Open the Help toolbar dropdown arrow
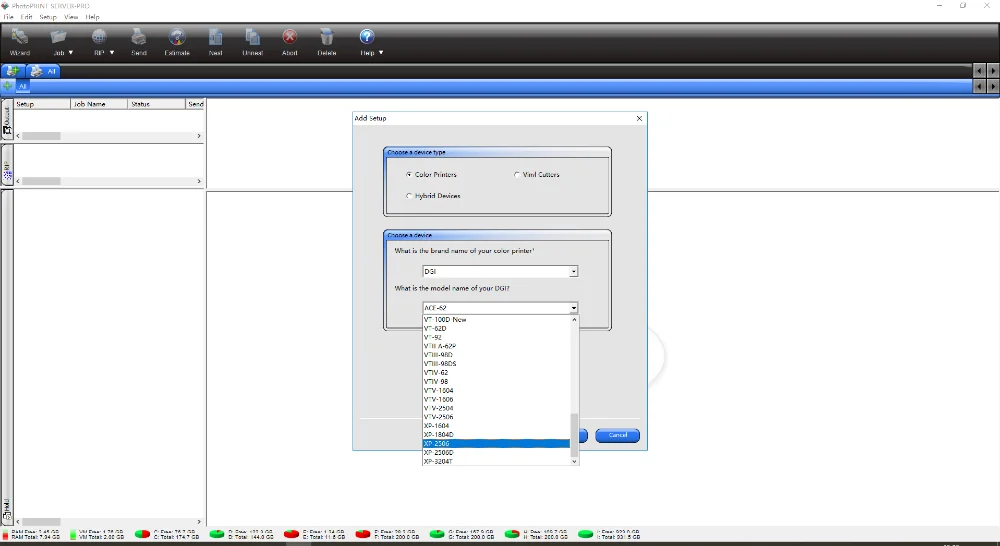The width and height of the screenshot is (1000, 546). (x=381, y=53)
